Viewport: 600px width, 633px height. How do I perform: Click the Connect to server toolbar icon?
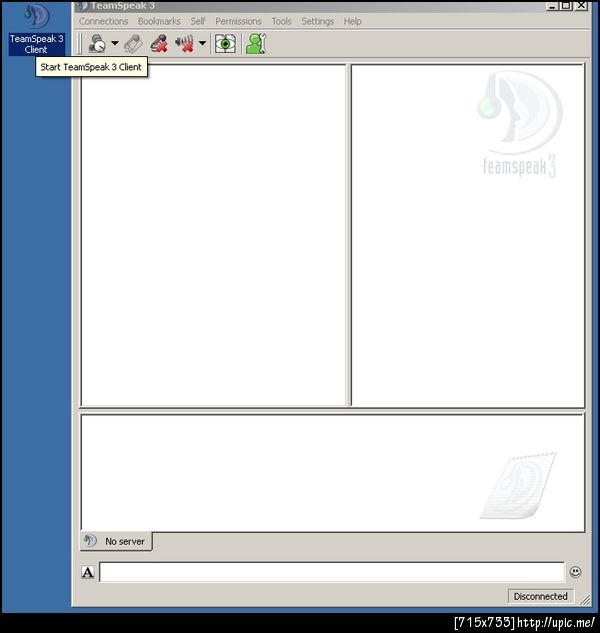(97, 44)
